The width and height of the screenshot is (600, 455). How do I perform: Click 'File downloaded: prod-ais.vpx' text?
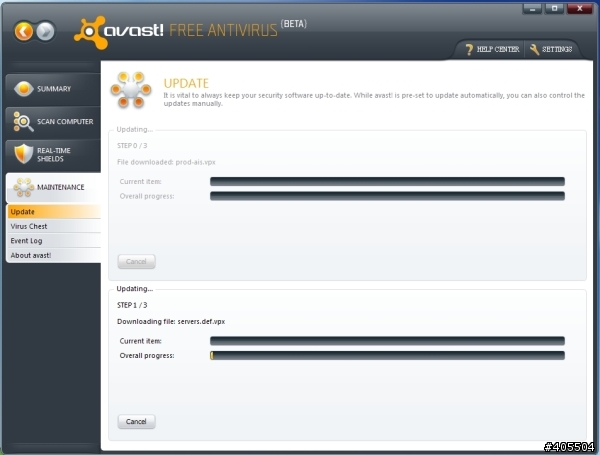click(166, 162)
